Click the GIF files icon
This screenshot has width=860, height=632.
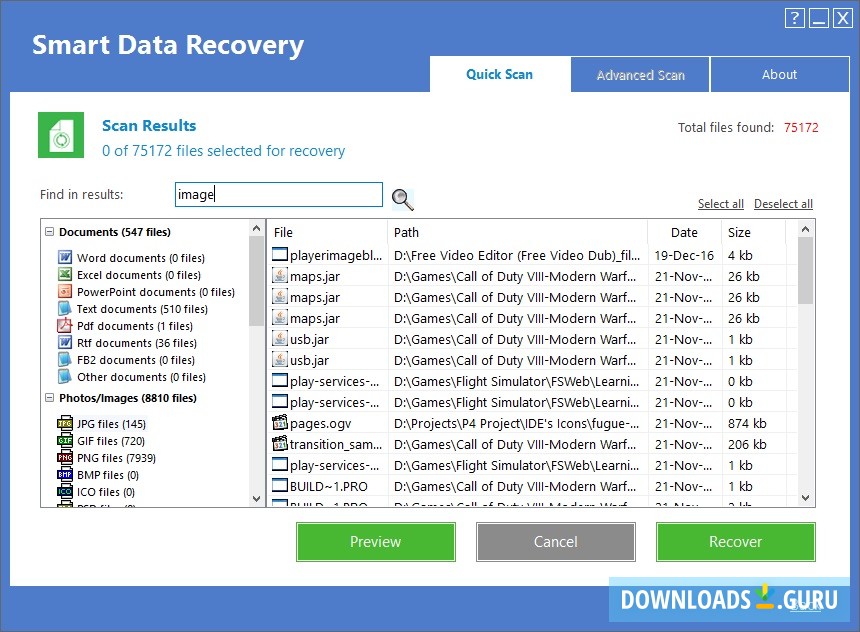(65, 441)
